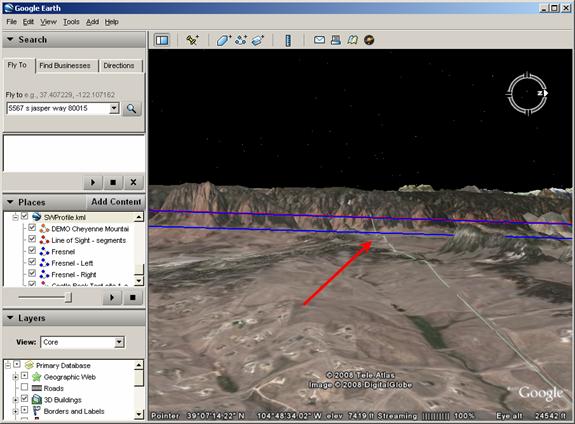Click the Add Placemark pushpin icon
Viewport: 575px width, 424px height.
pos(192,40)
